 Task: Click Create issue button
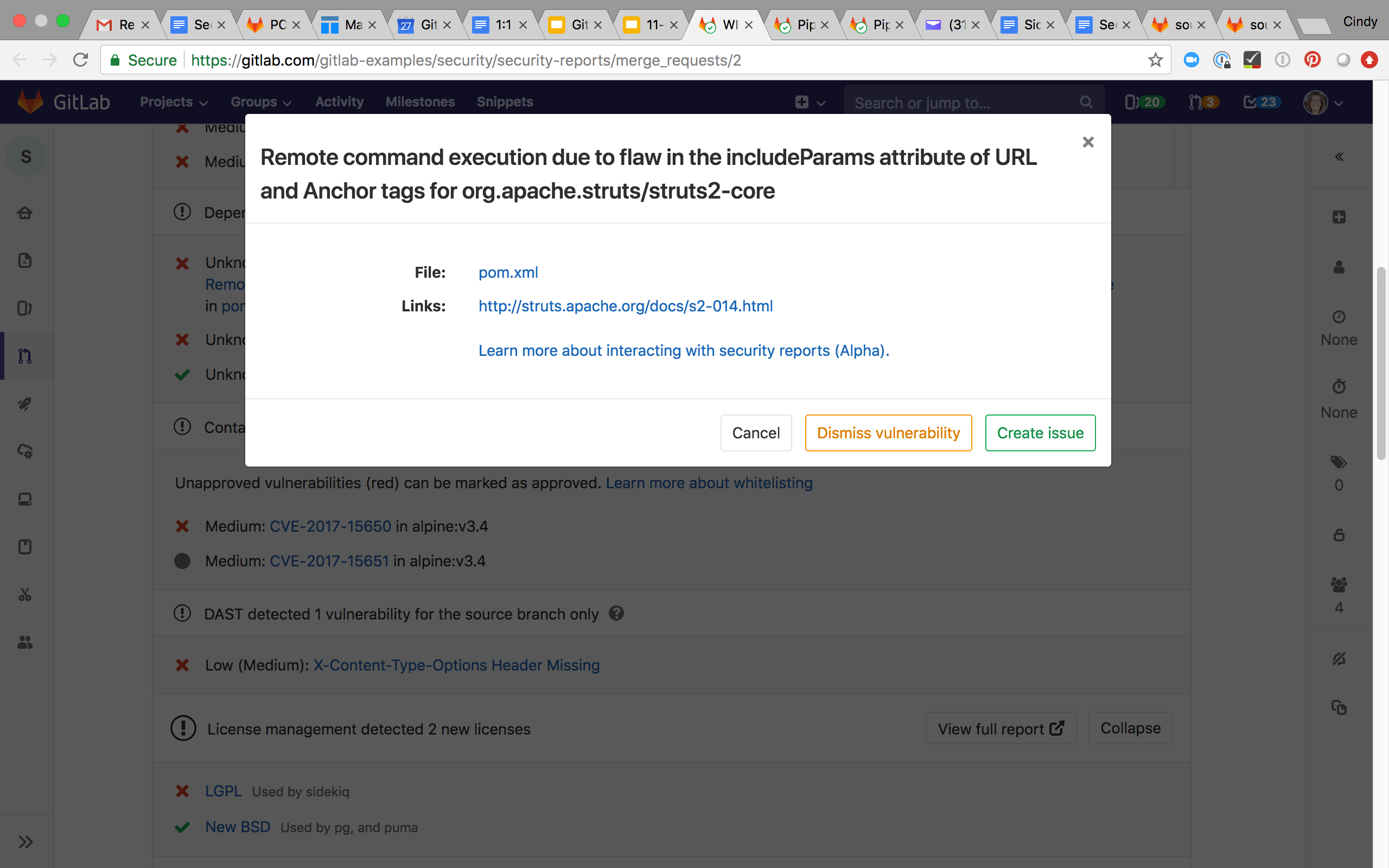[x=1040, y=432]
